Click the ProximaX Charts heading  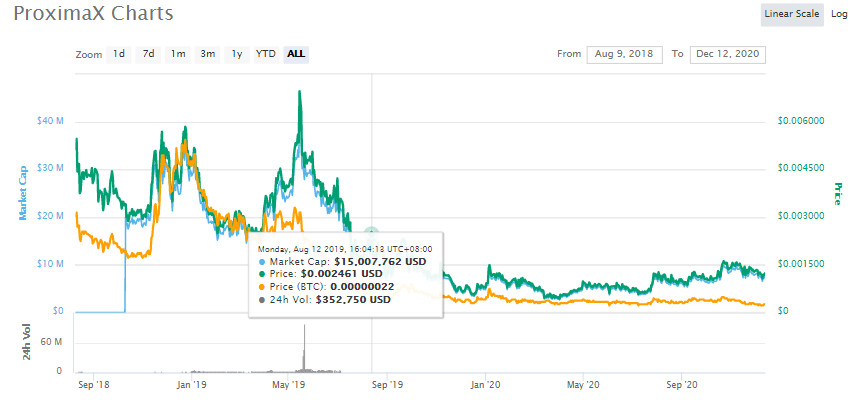point(93,13)
